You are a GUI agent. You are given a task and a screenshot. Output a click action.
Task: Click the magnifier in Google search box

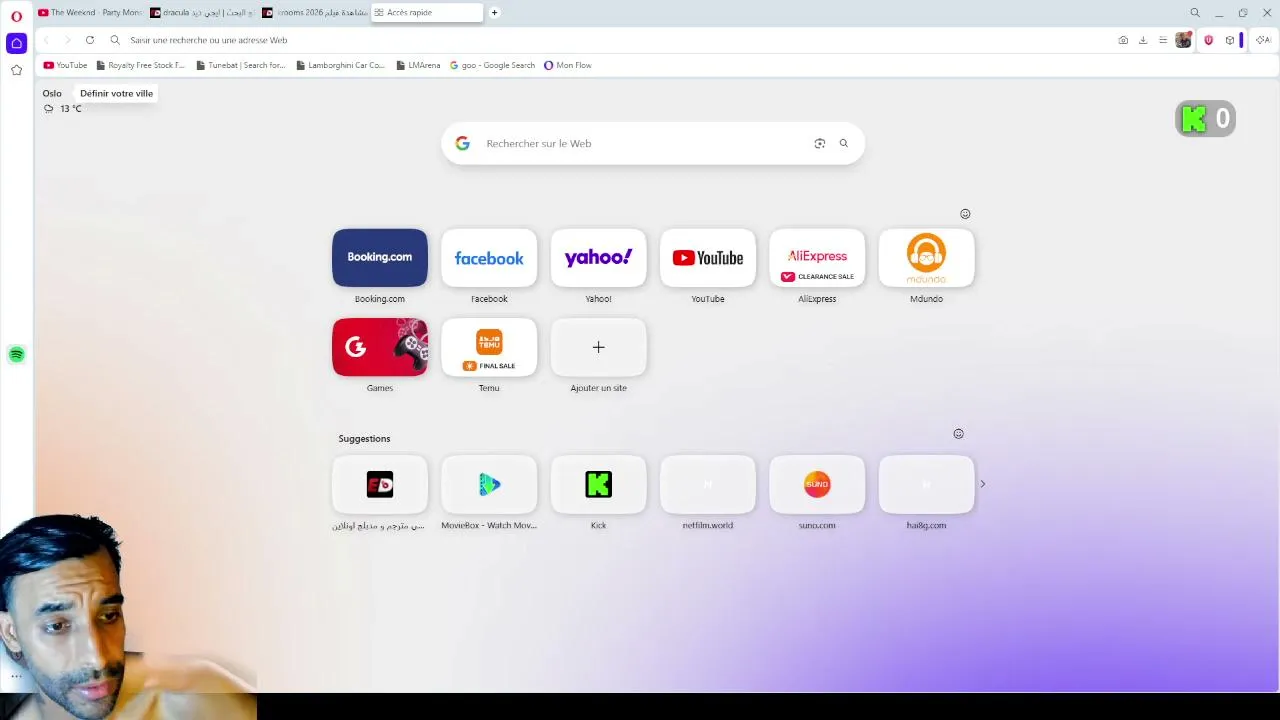click(x=844, y=143)
